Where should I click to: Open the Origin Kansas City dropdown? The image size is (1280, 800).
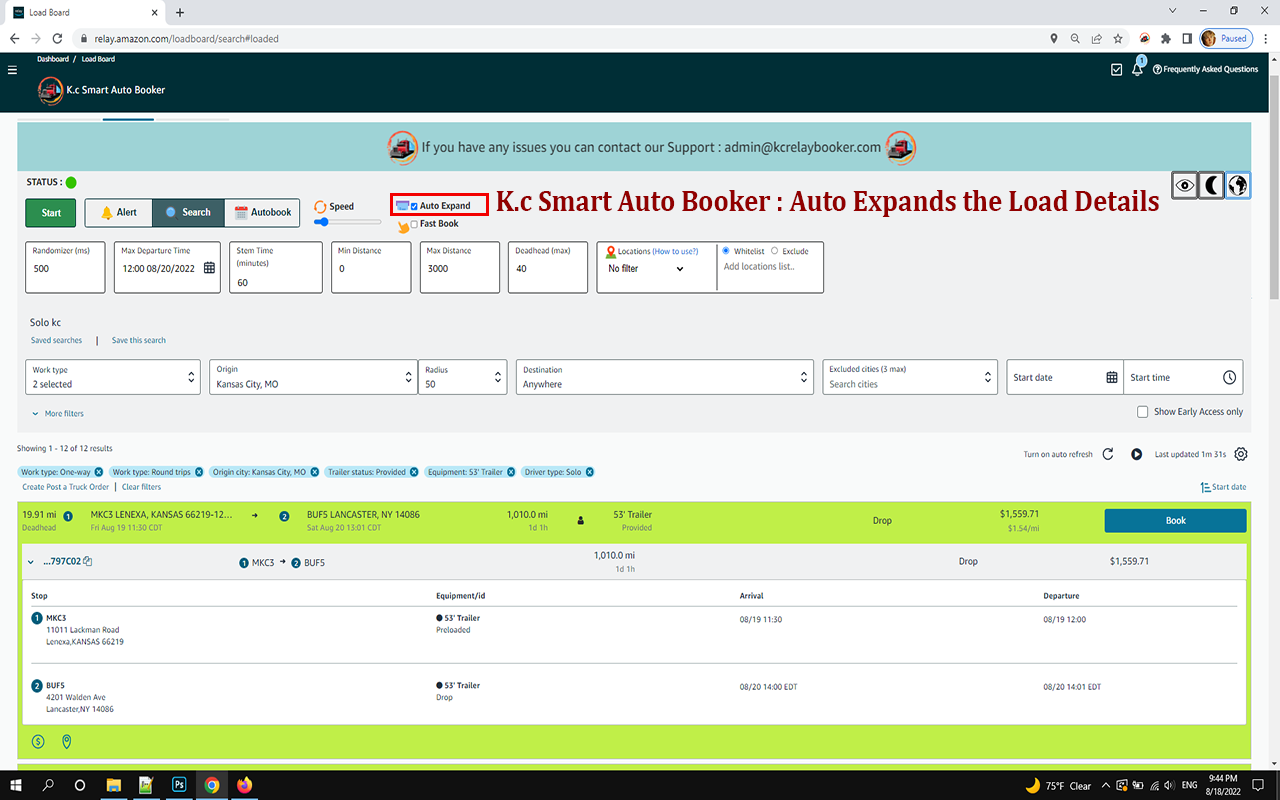click(313, 377)
